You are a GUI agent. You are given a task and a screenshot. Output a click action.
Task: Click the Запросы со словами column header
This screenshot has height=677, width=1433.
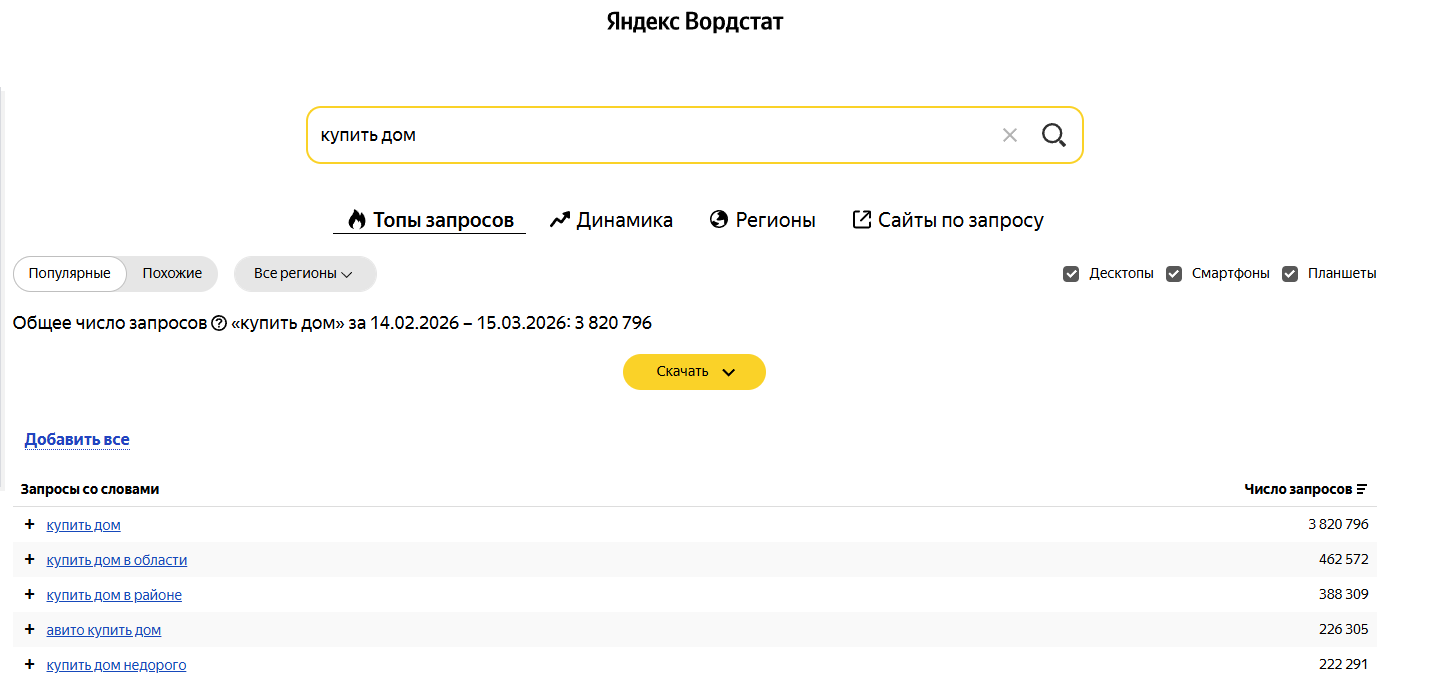(90, 489)
